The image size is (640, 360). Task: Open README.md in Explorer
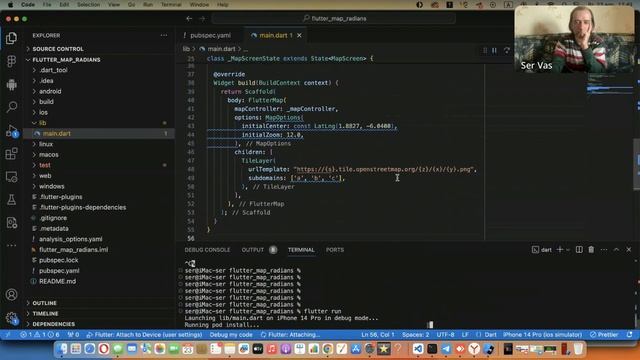click(57, 281)
